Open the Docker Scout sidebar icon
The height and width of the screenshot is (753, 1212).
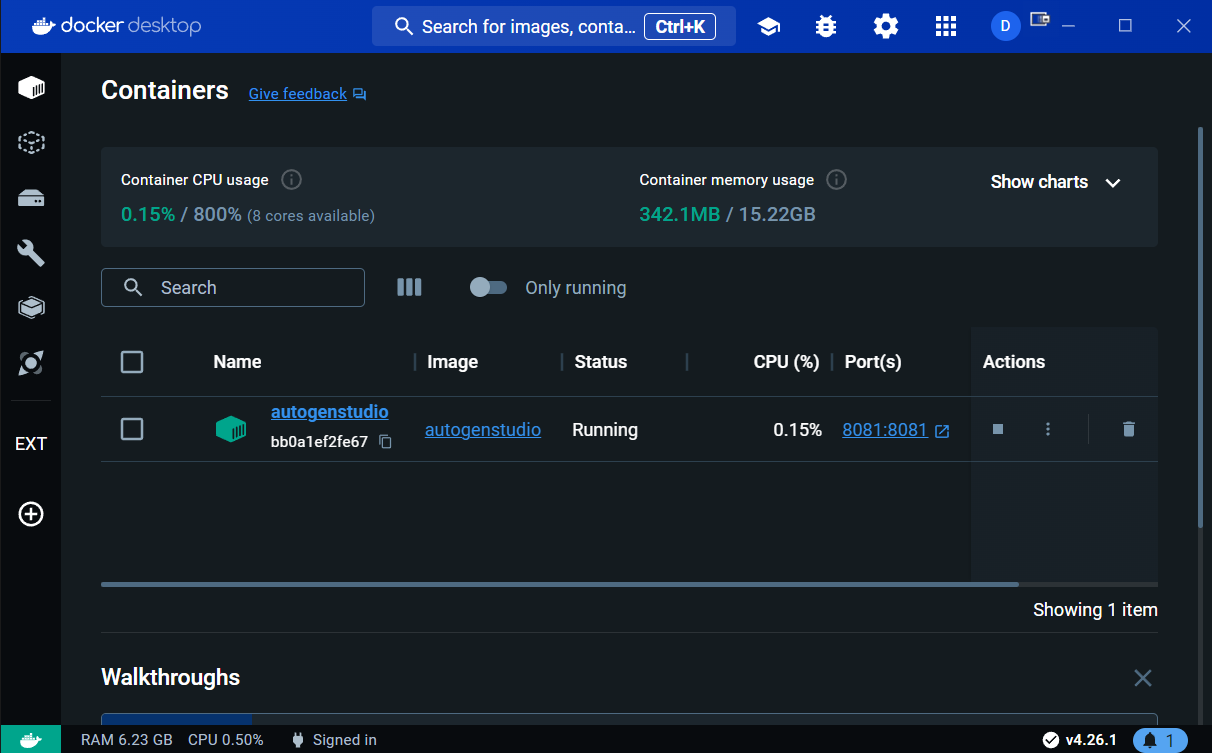31,362
